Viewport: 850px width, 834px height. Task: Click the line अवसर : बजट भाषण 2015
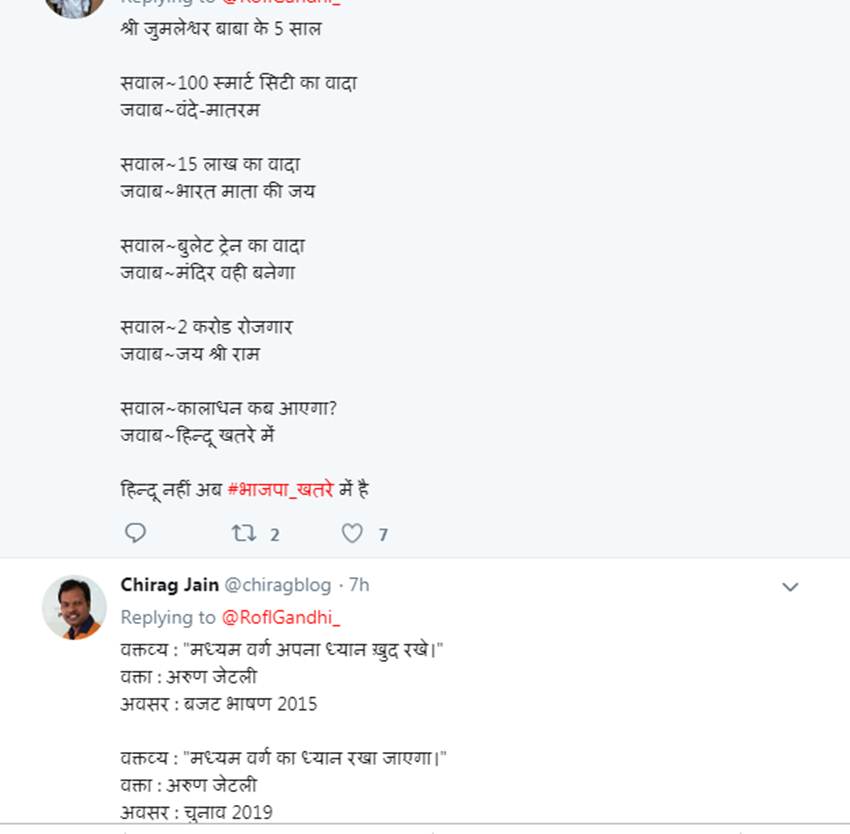click(219, 703)
